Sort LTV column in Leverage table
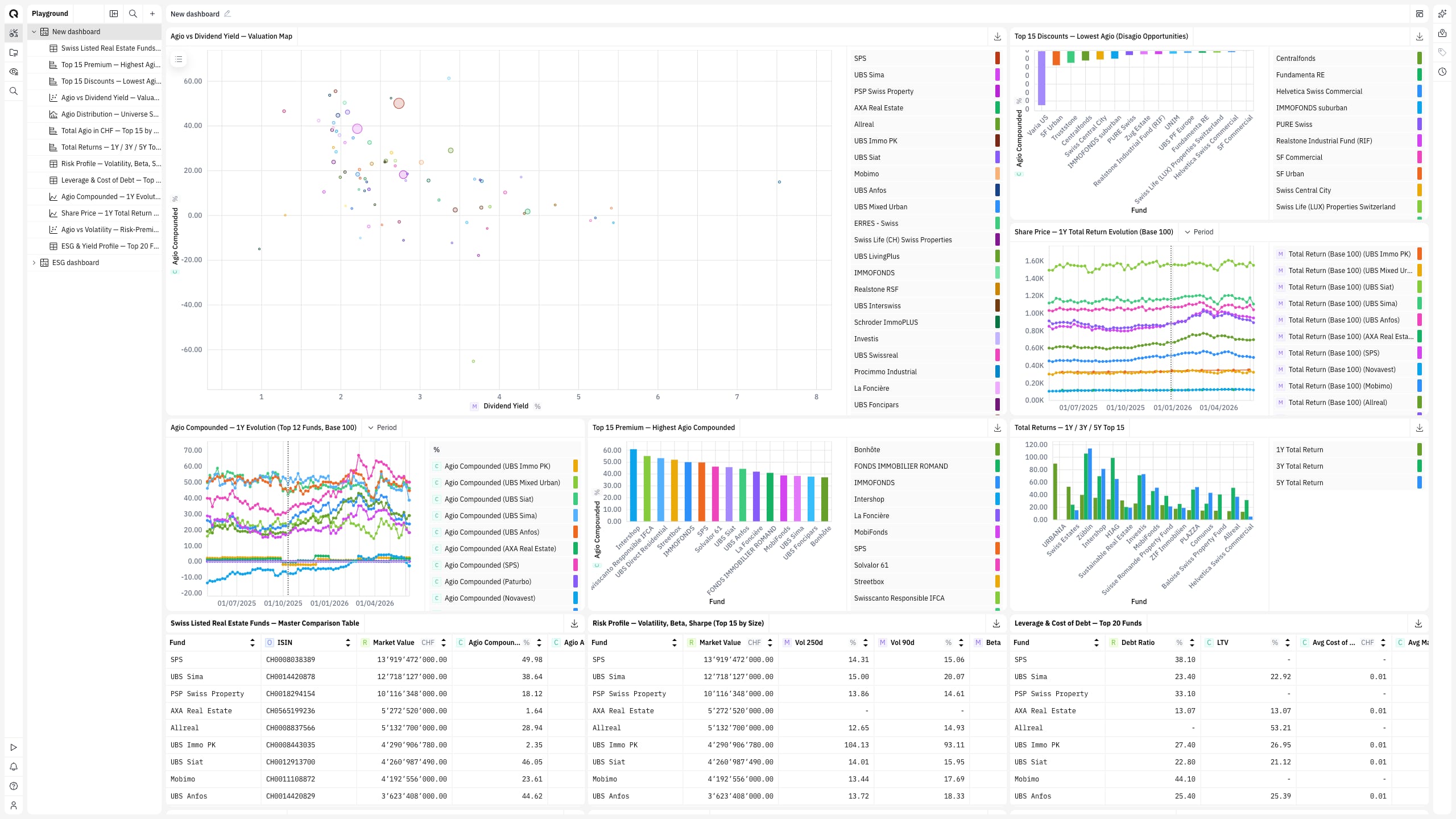The height and width of the screenshot is (819, 1456). coord(1288,643)
